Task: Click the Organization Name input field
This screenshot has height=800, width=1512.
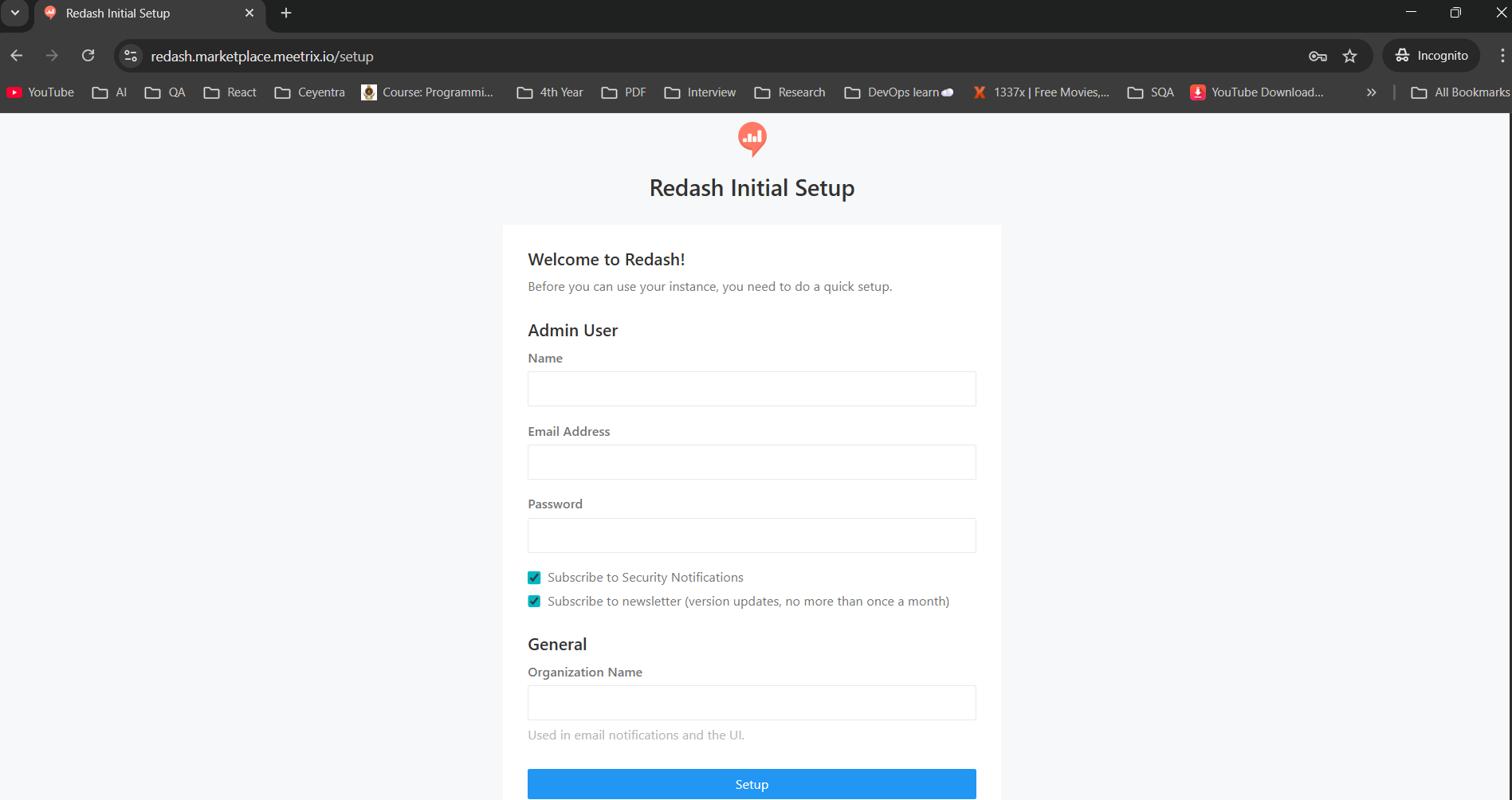Action: coord(751,702)
